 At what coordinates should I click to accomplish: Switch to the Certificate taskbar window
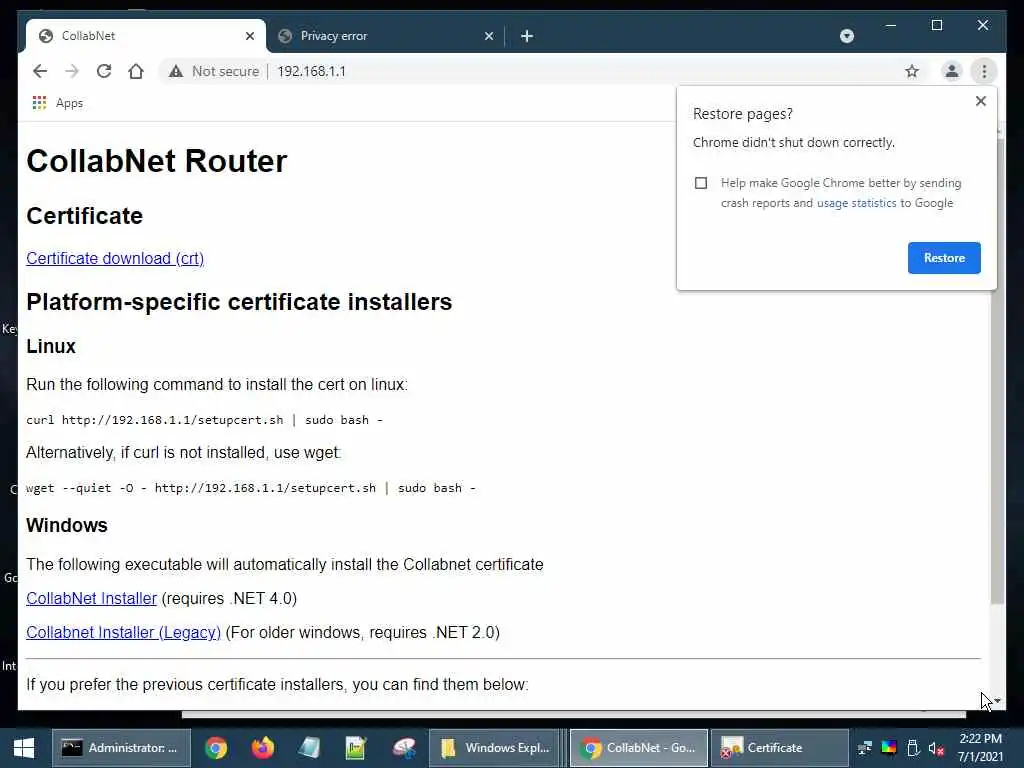(x=779, y=748)
